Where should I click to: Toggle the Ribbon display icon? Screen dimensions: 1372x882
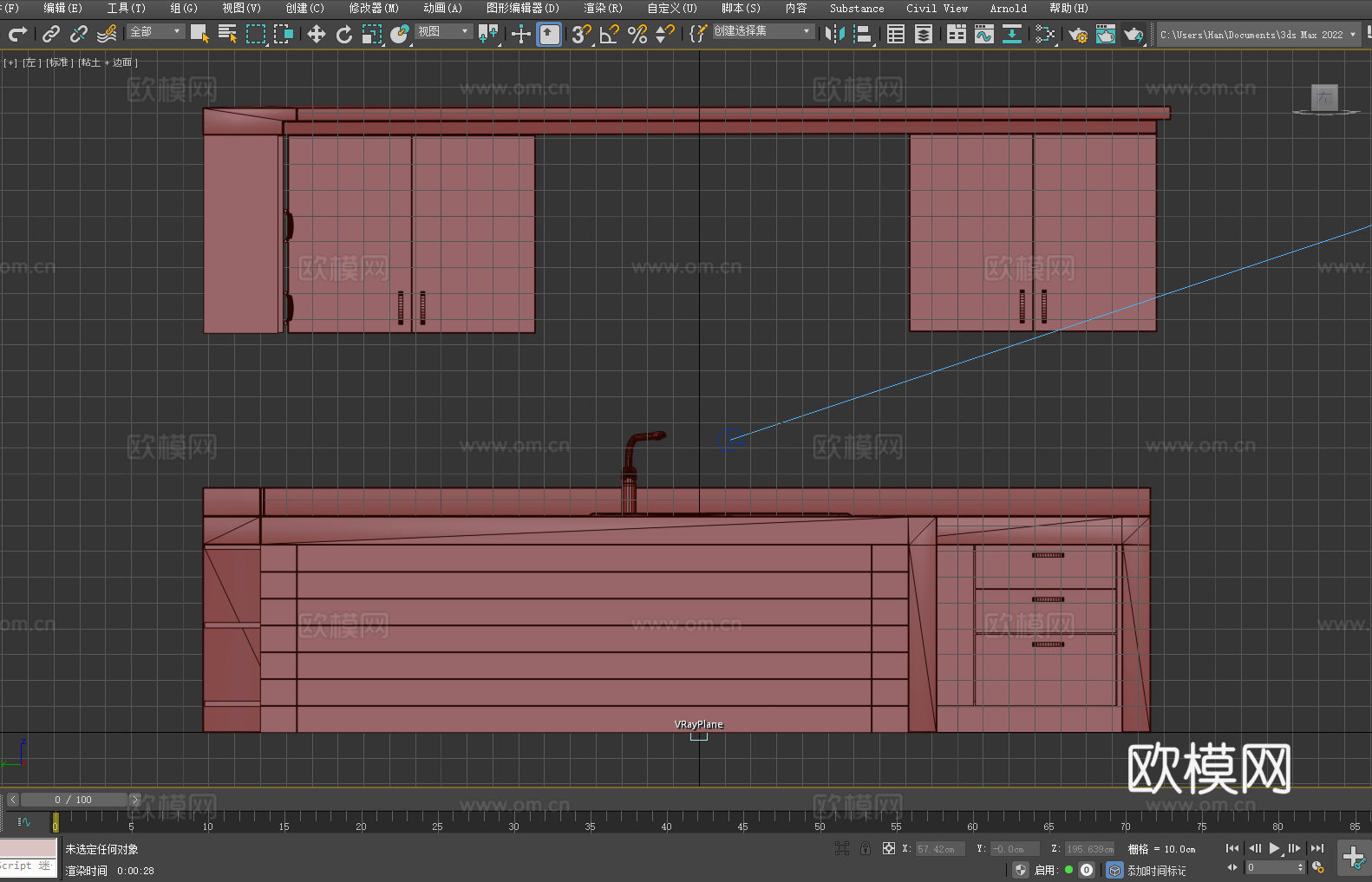pos(957,34)
